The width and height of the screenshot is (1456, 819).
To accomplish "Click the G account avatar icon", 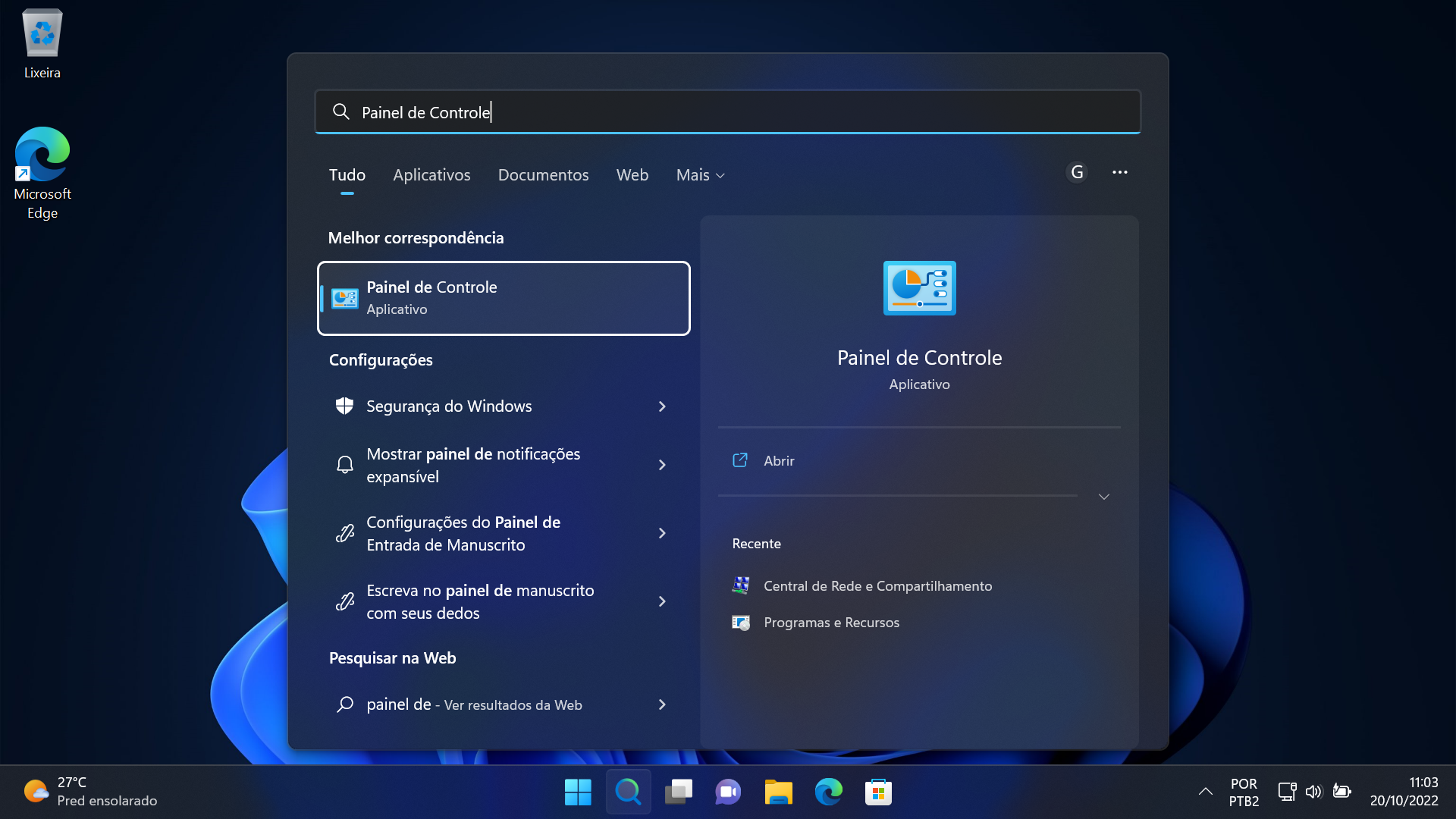I will click(x=1076, y=173).
